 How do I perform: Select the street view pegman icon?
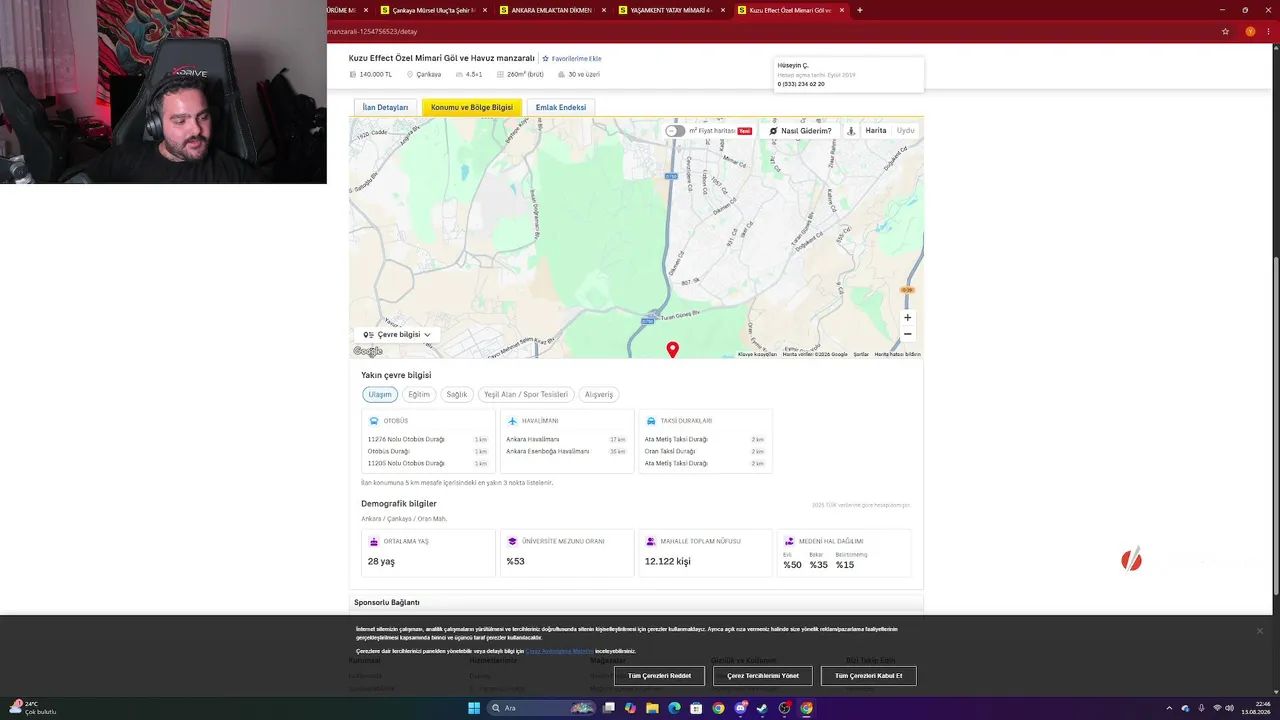(x=851, y=131)
